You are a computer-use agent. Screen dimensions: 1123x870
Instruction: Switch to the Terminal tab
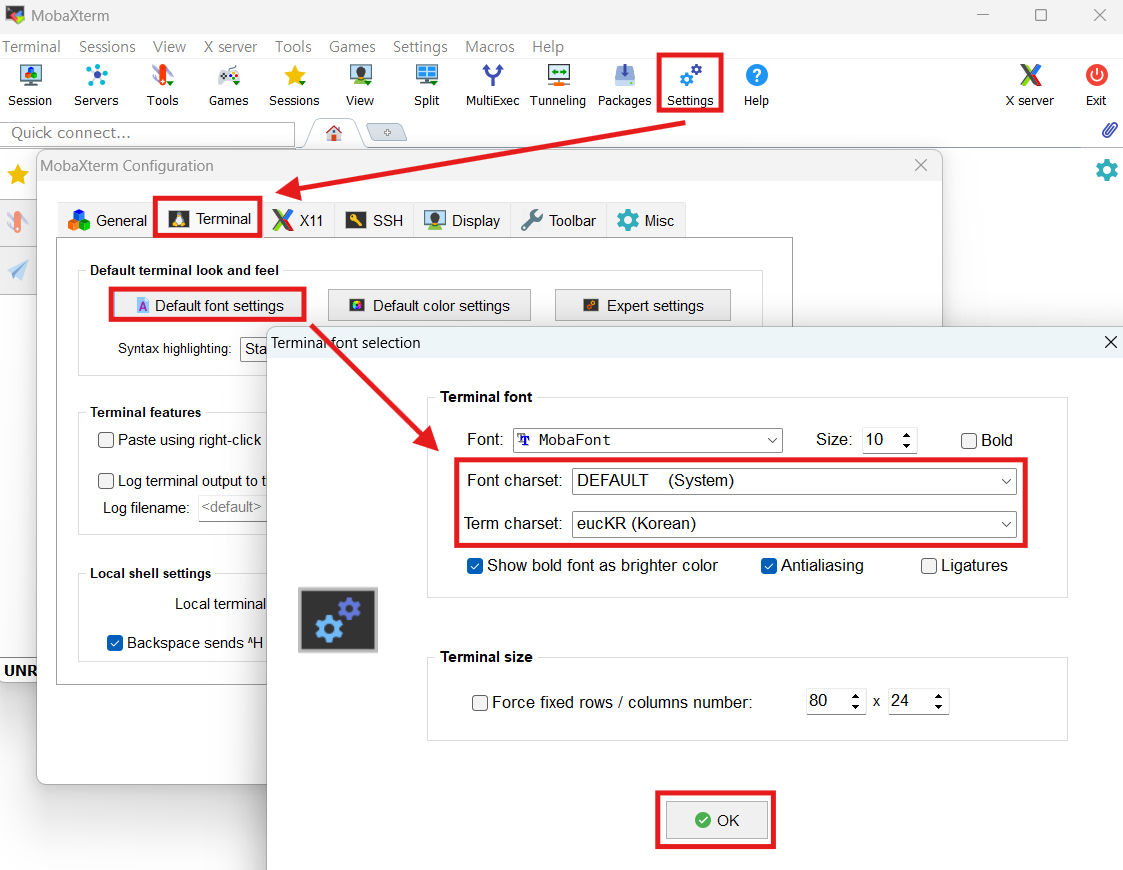[208, 218]
